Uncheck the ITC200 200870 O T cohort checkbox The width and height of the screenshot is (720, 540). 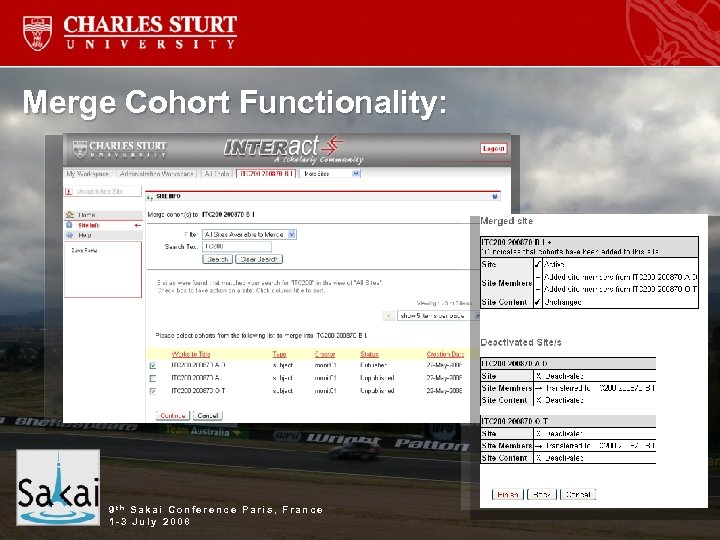coord(153,391)
